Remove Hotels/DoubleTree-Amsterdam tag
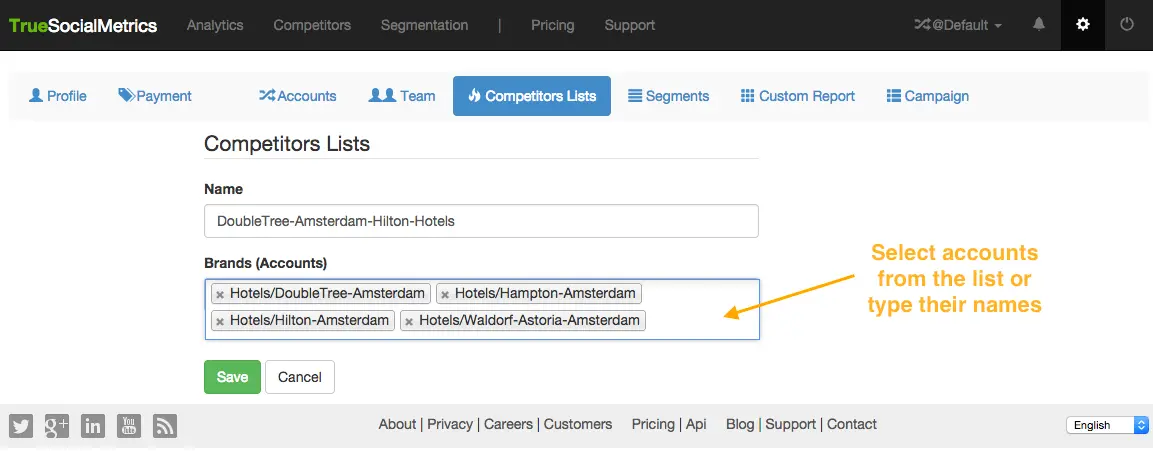 [x=220, y=295]
